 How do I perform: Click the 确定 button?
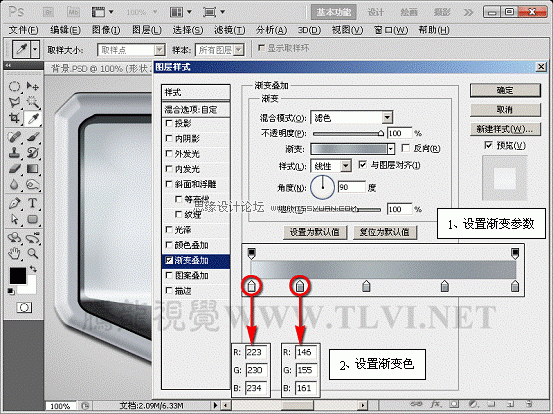coord(505,90)
